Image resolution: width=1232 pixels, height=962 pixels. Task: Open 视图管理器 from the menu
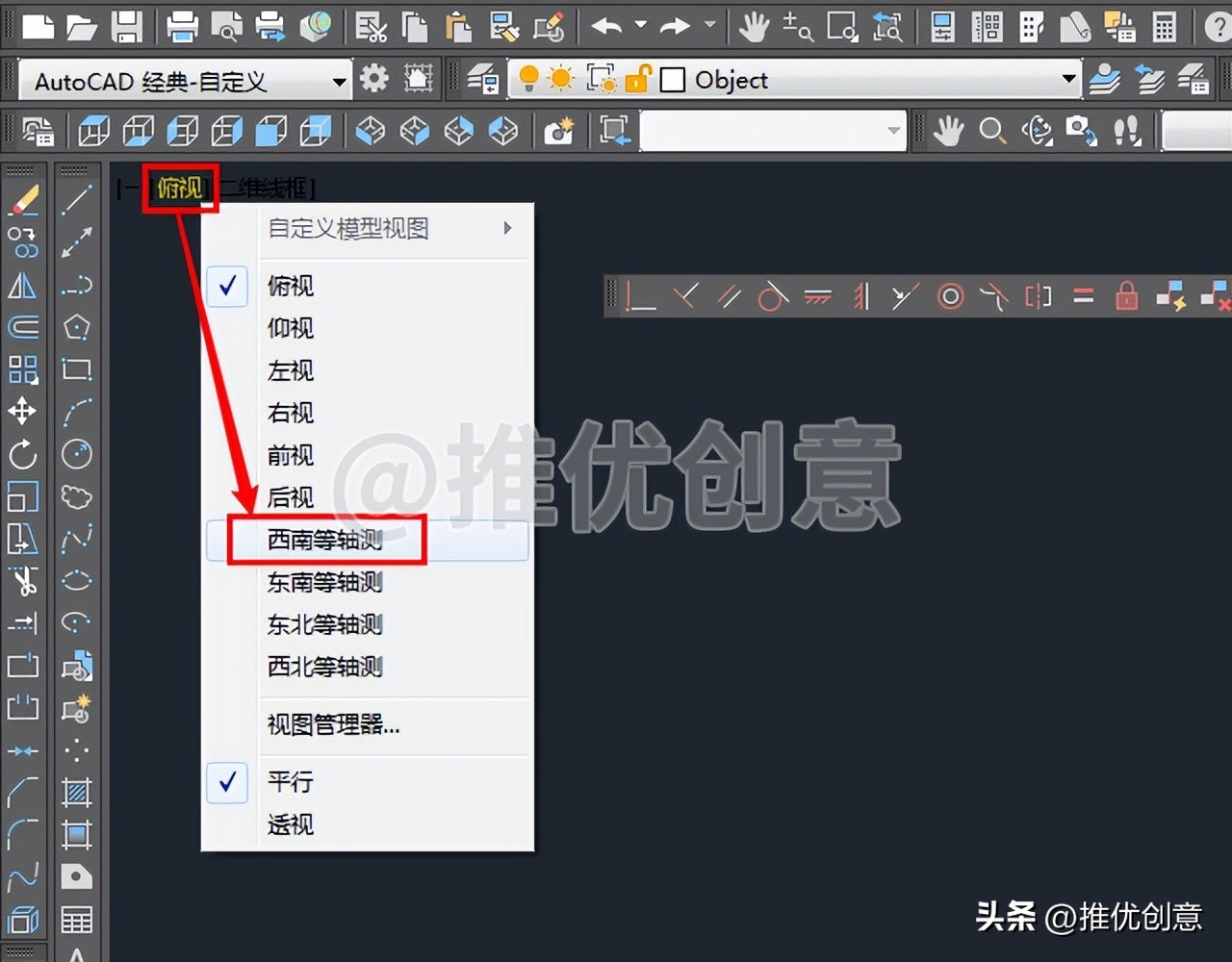point(332,726)
